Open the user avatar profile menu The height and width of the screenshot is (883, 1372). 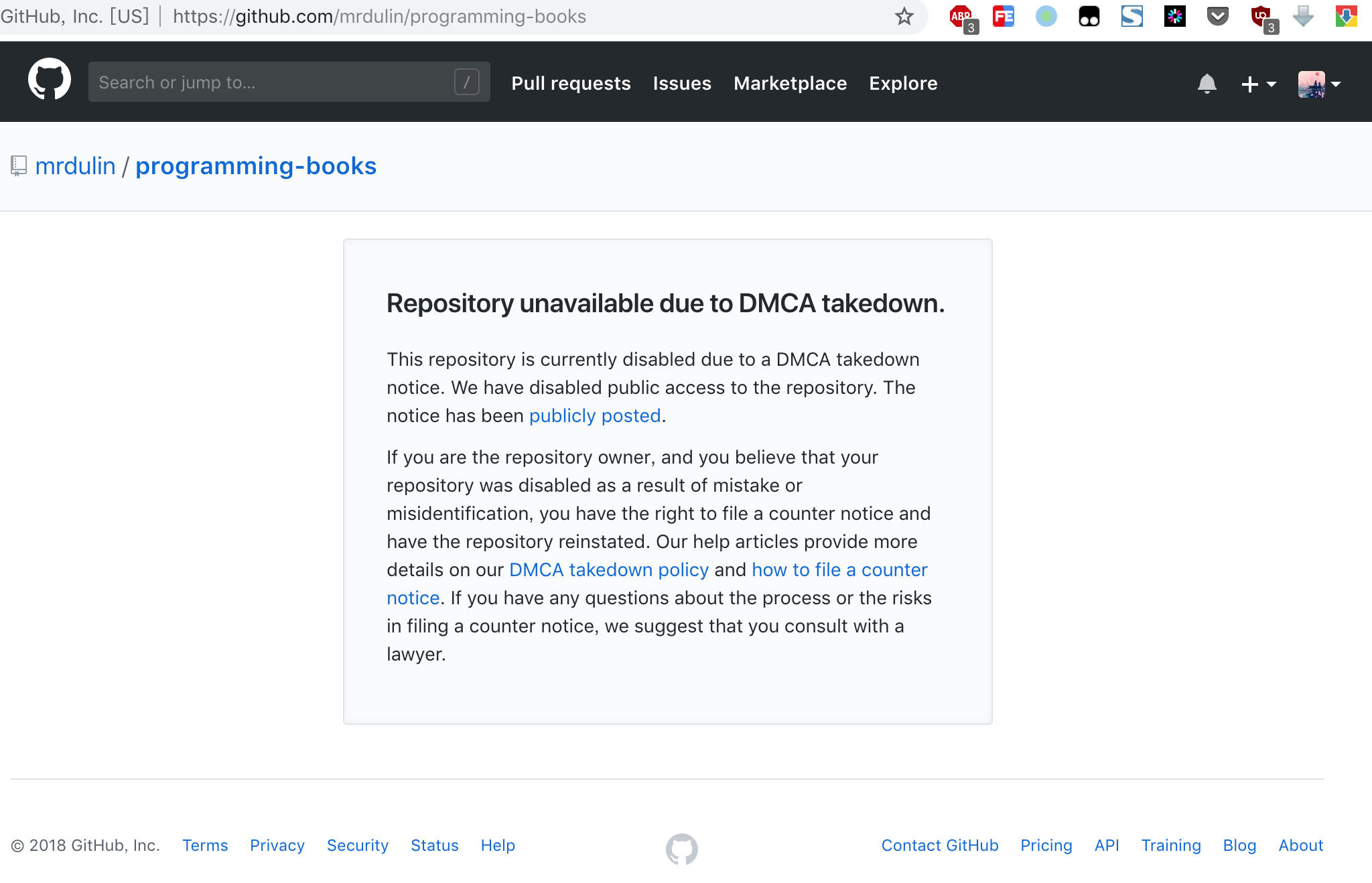click(1318, 84)
